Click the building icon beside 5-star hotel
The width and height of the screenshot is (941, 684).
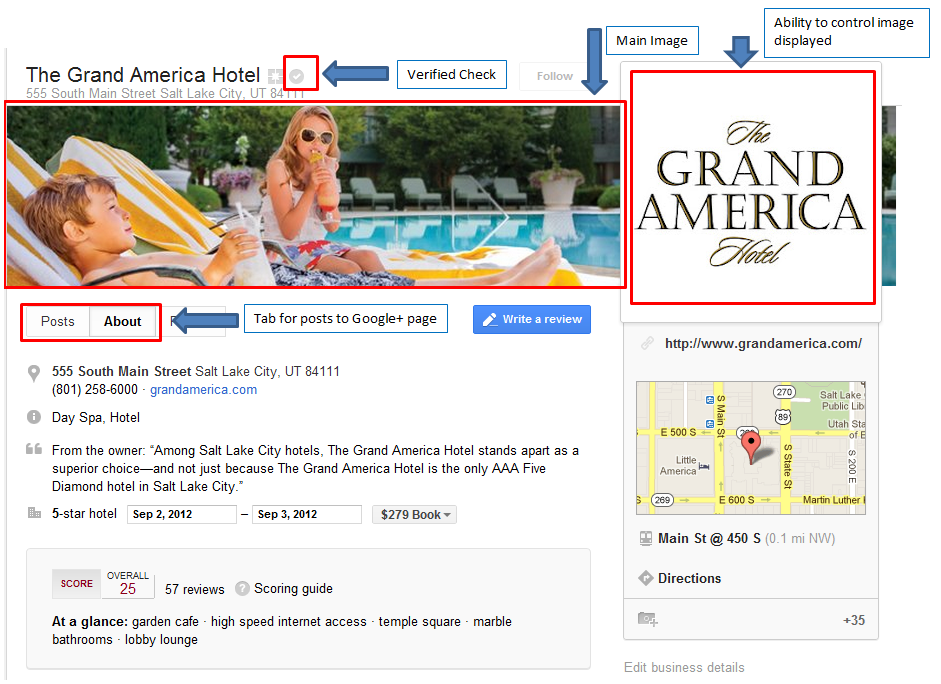click(34, 513)
